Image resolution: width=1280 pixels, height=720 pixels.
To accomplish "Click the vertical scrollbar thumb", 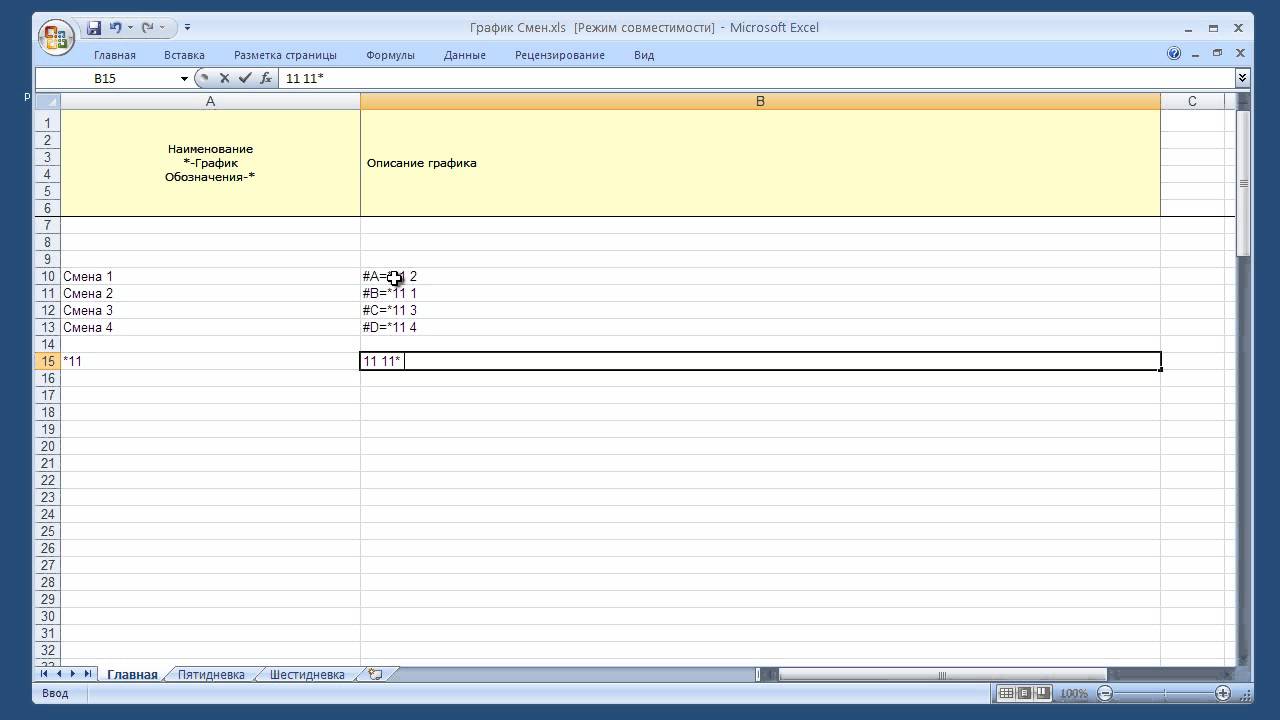I will pos(1243,183).
